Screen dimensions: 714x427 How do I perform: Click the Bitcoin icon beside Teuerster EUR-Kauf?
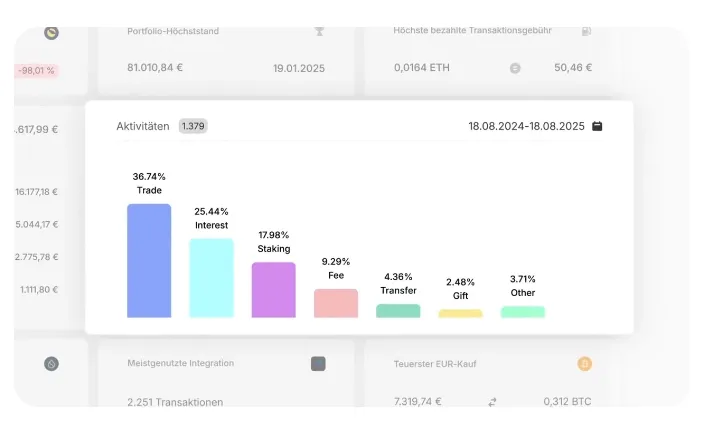tap(585, 364)
